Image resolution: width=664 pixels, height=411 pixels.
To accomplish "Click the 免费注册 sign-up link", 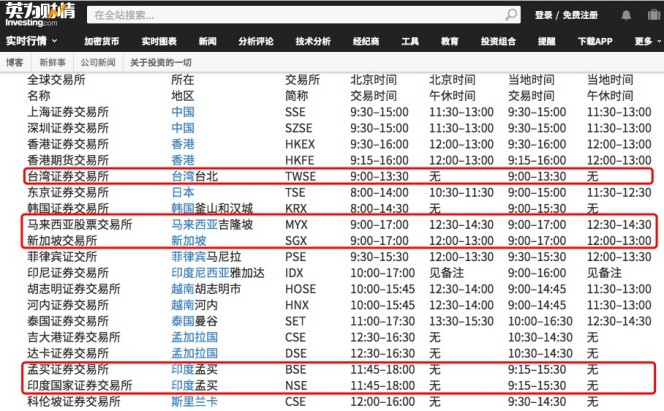I will [580, 15].
